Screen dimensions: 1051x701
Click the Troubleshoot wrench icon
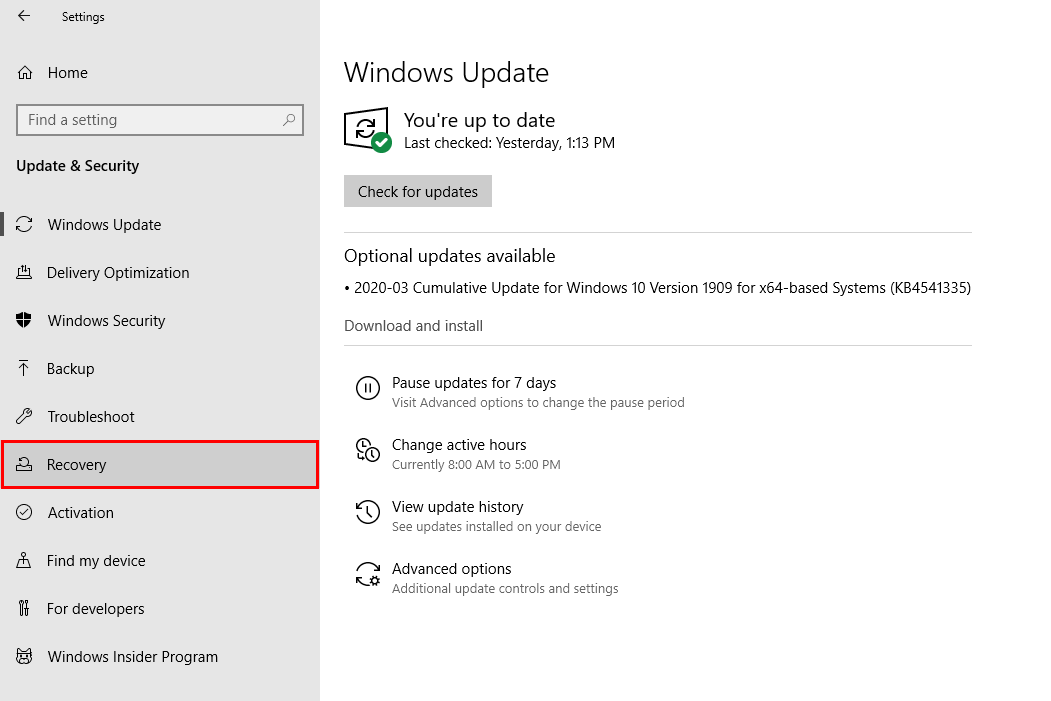click(24, 416)
